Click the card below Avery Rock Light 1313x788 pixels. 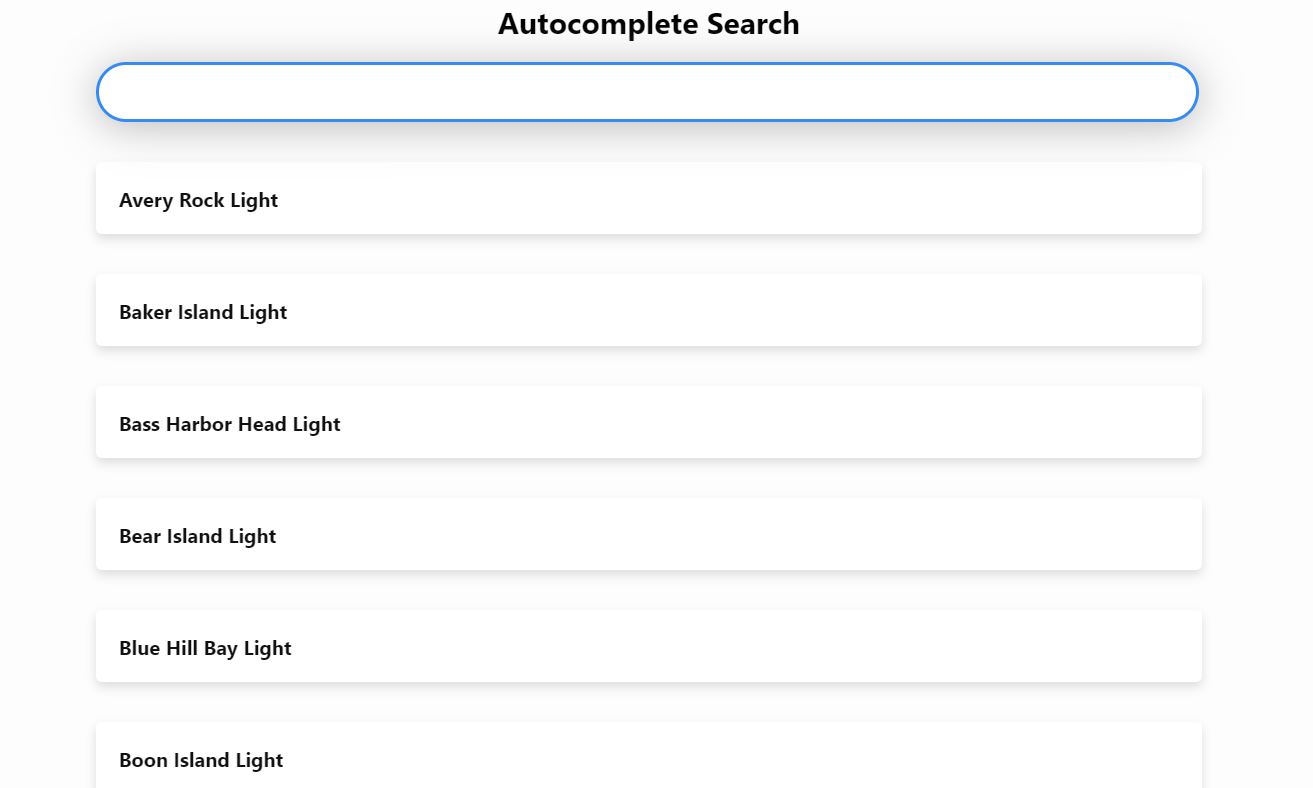coord(648,311)
